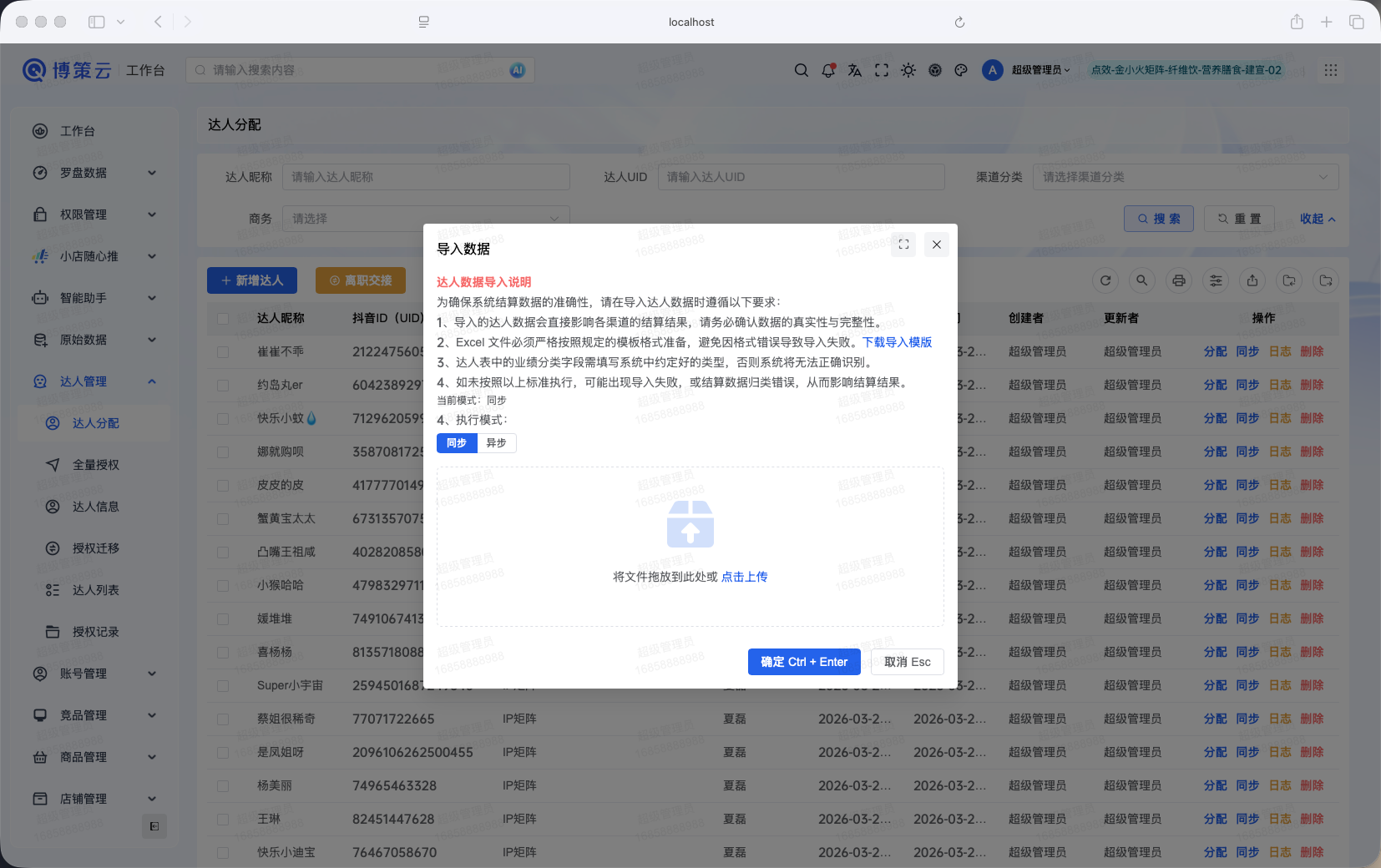Viewport: 1381px width, 868px height.
Task: Click the 下载导入模版 link
Action: click(897, 342)
